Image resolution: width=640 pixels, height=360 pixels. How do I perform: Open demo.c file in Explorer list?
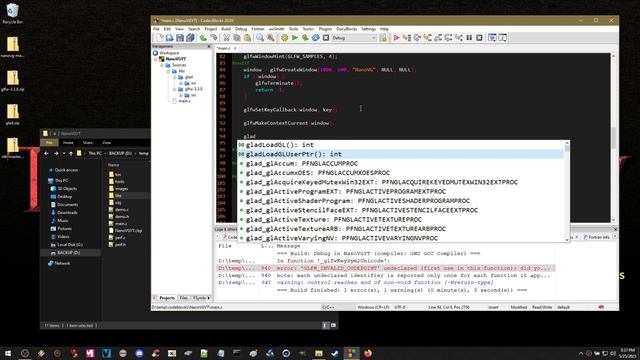click(122, 210)
